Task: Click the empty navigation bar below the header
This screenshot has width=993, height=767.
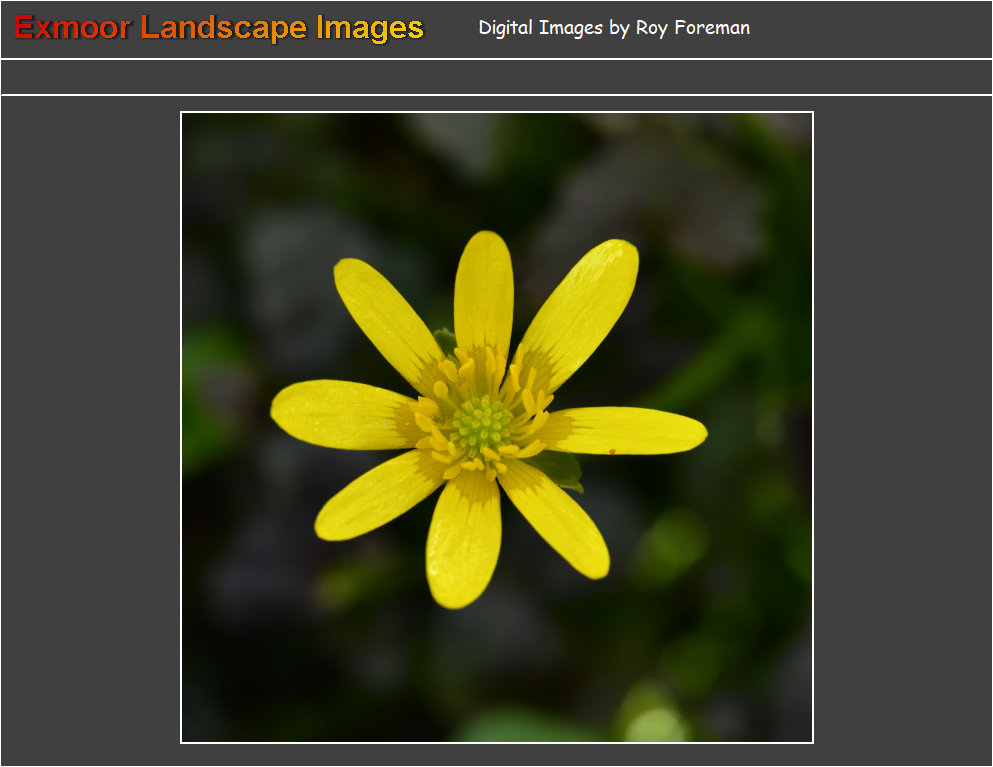Action: coord(496,77)
